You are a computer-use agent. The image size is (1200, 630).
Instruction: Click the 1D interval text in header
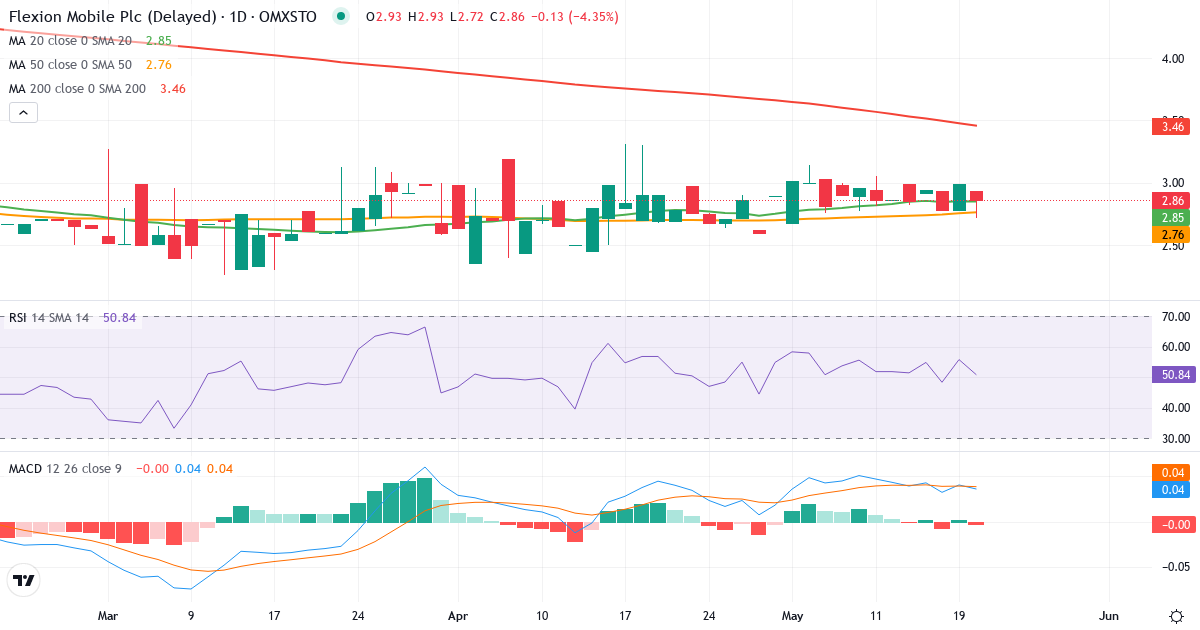click(x=237, y=17)
